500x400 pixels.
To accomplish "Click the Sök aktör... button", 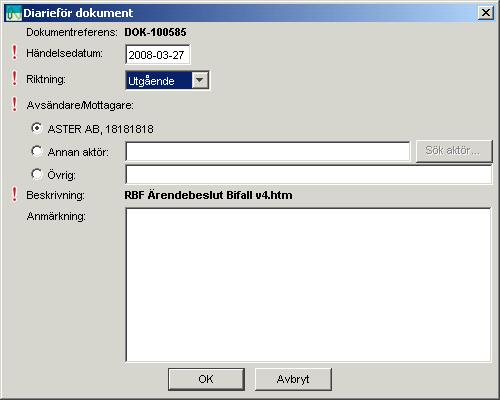I will [x=454, y=151].
